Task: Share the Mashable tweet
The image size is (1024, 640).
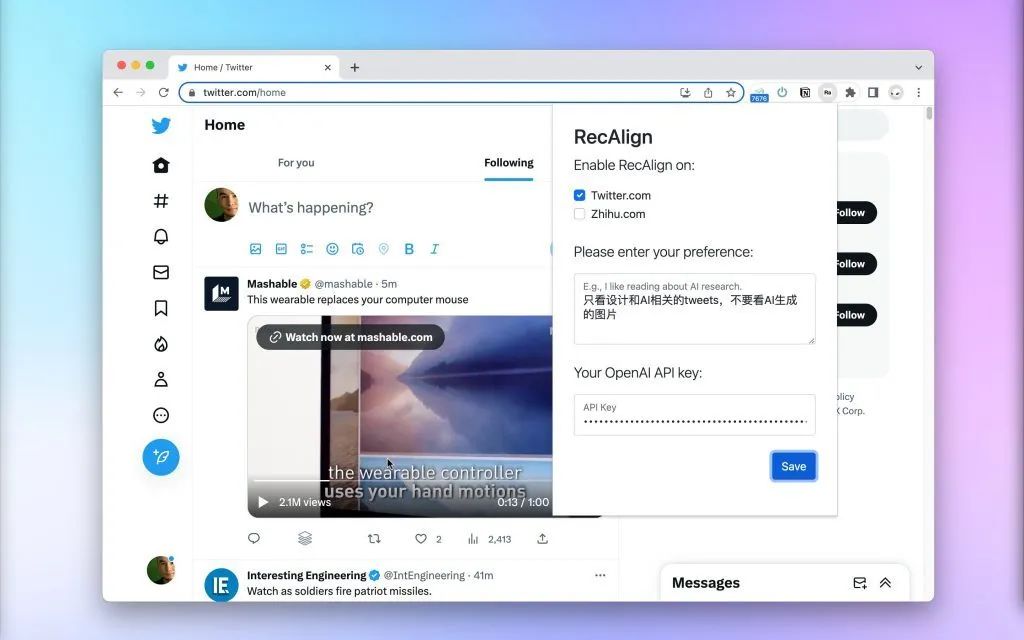Action: coord(542,538)
